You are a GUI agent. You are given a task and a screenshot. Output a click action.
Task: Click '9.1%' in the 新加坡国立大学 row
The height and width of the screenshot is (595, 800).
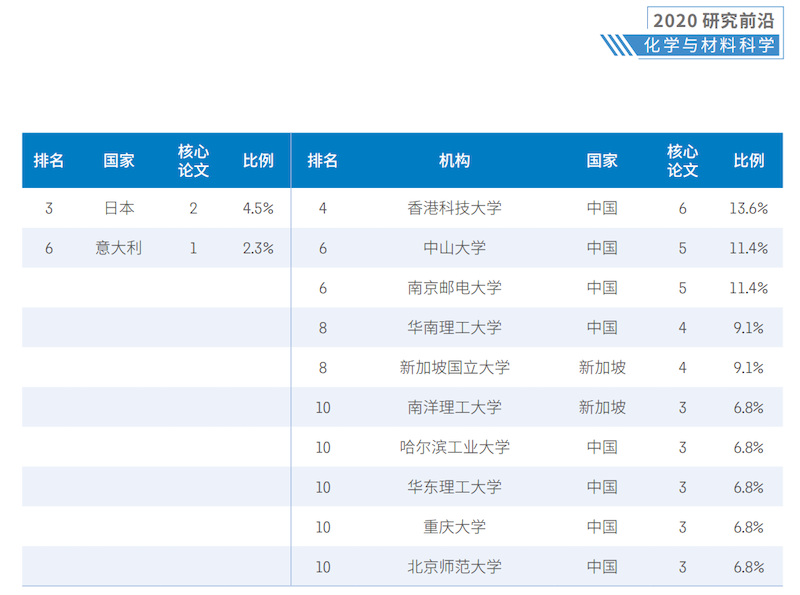(748, 367)
